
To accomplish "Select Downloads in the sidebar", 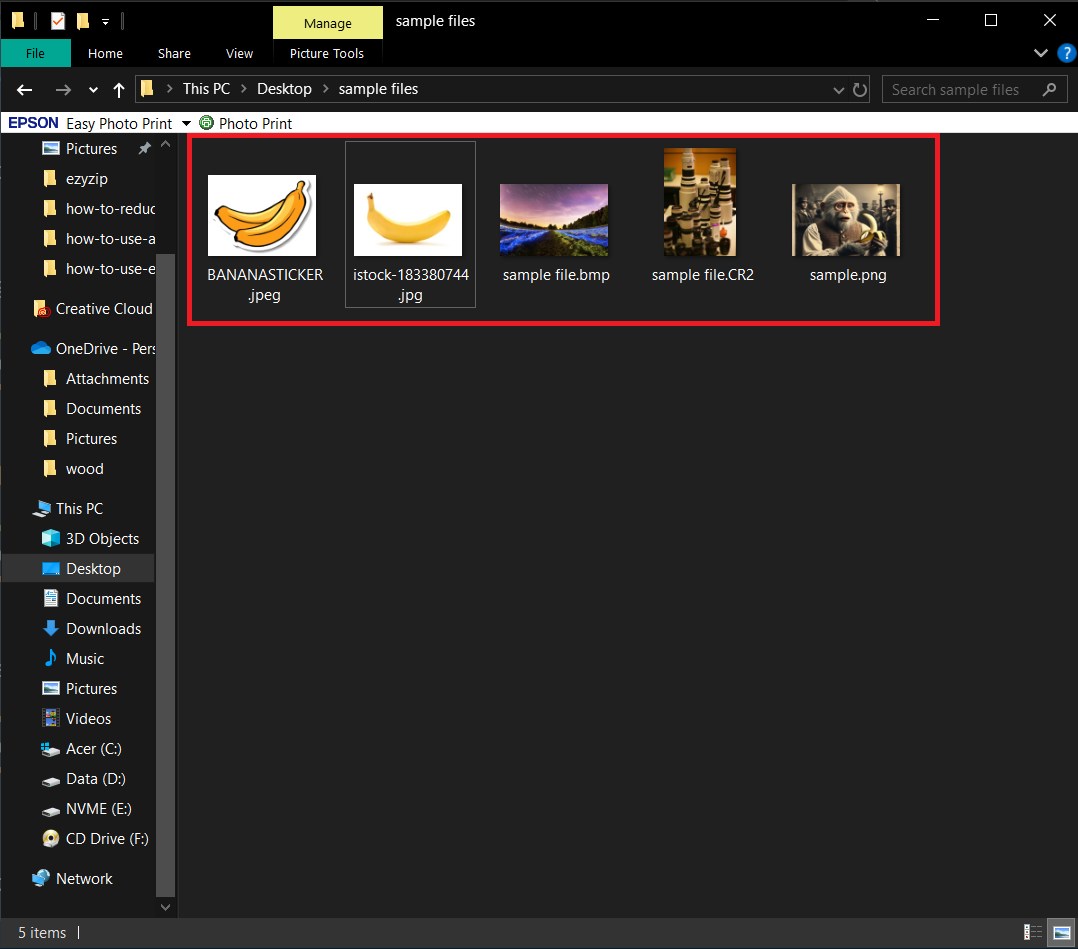I will (101, 628).
